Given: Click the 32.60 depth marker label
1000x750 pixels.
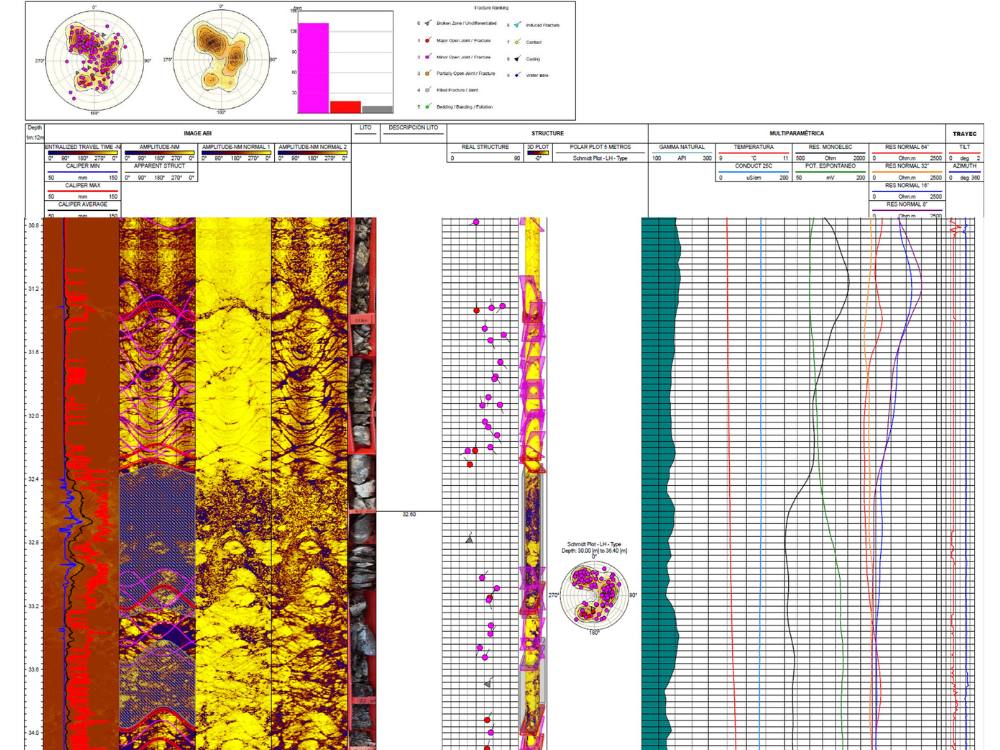Looking at the screenshot, I should click(409, 514).
